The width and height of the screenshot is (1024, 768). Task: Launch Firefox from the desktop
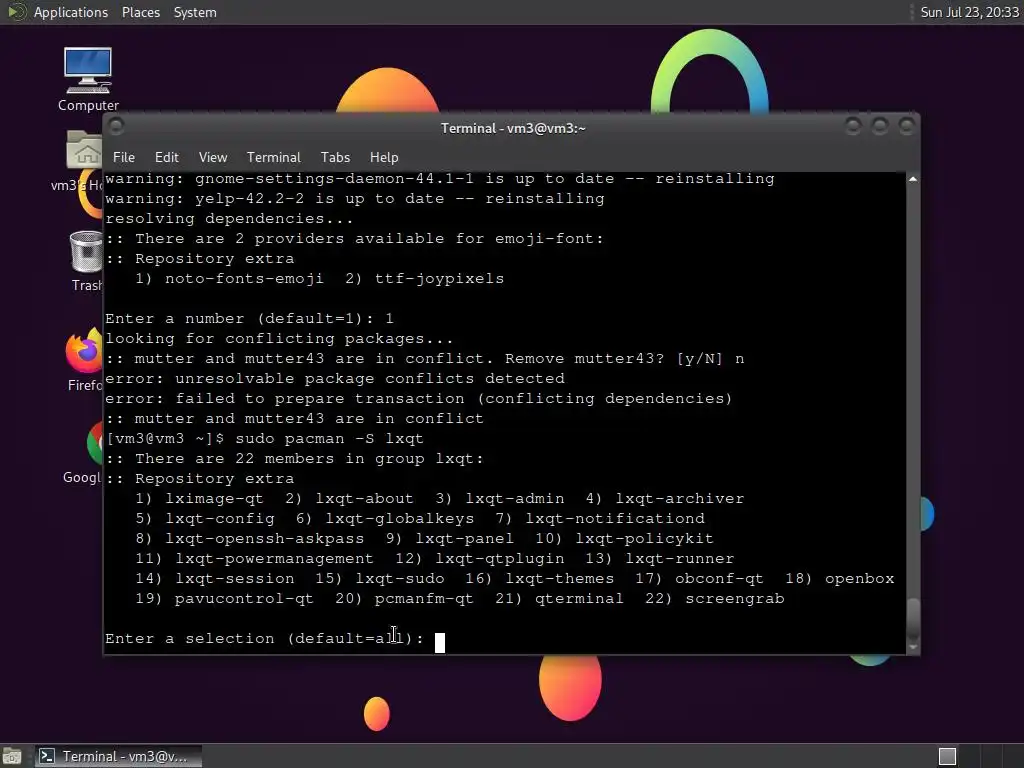click(x=84, y=359)
